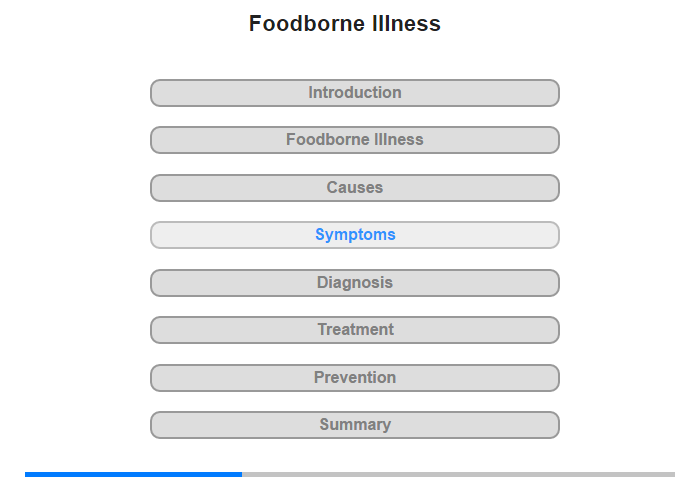Jump to the Prevention section
This screenshot has width=700, height=480.
[354, 378]
